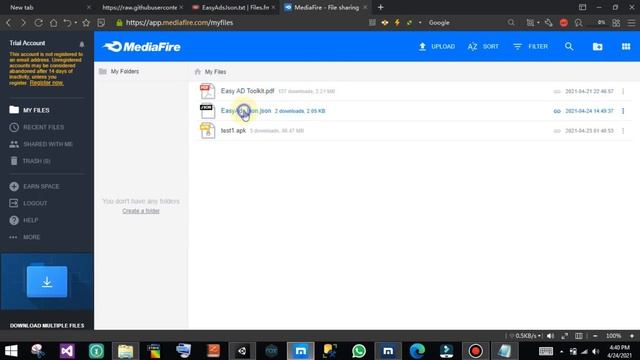This screenshot has width=640, height=360.
Task: Click the MediaFire logo
Action: pyautogui.click(x=142, y=47)
